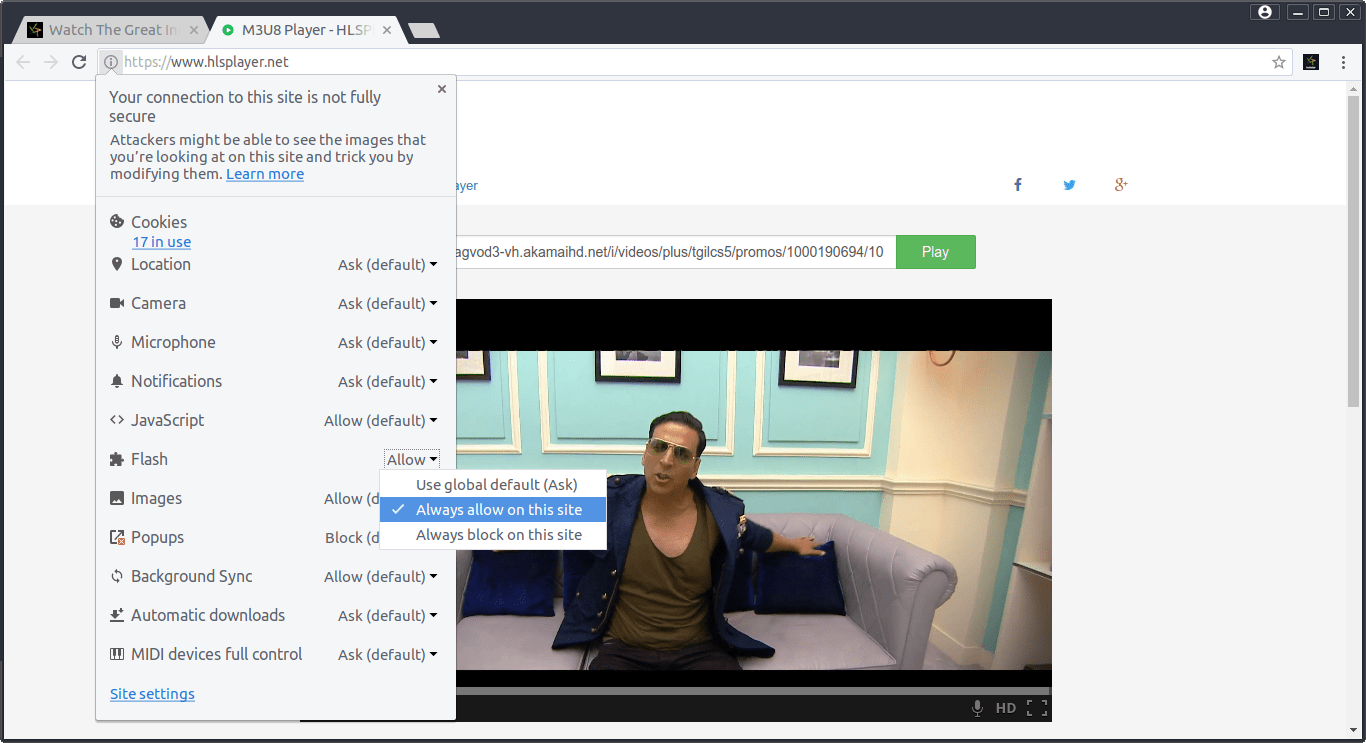The image size is (1366, 743).
Task: Bookmark this page with the star icon
Action: (1279, 62)
